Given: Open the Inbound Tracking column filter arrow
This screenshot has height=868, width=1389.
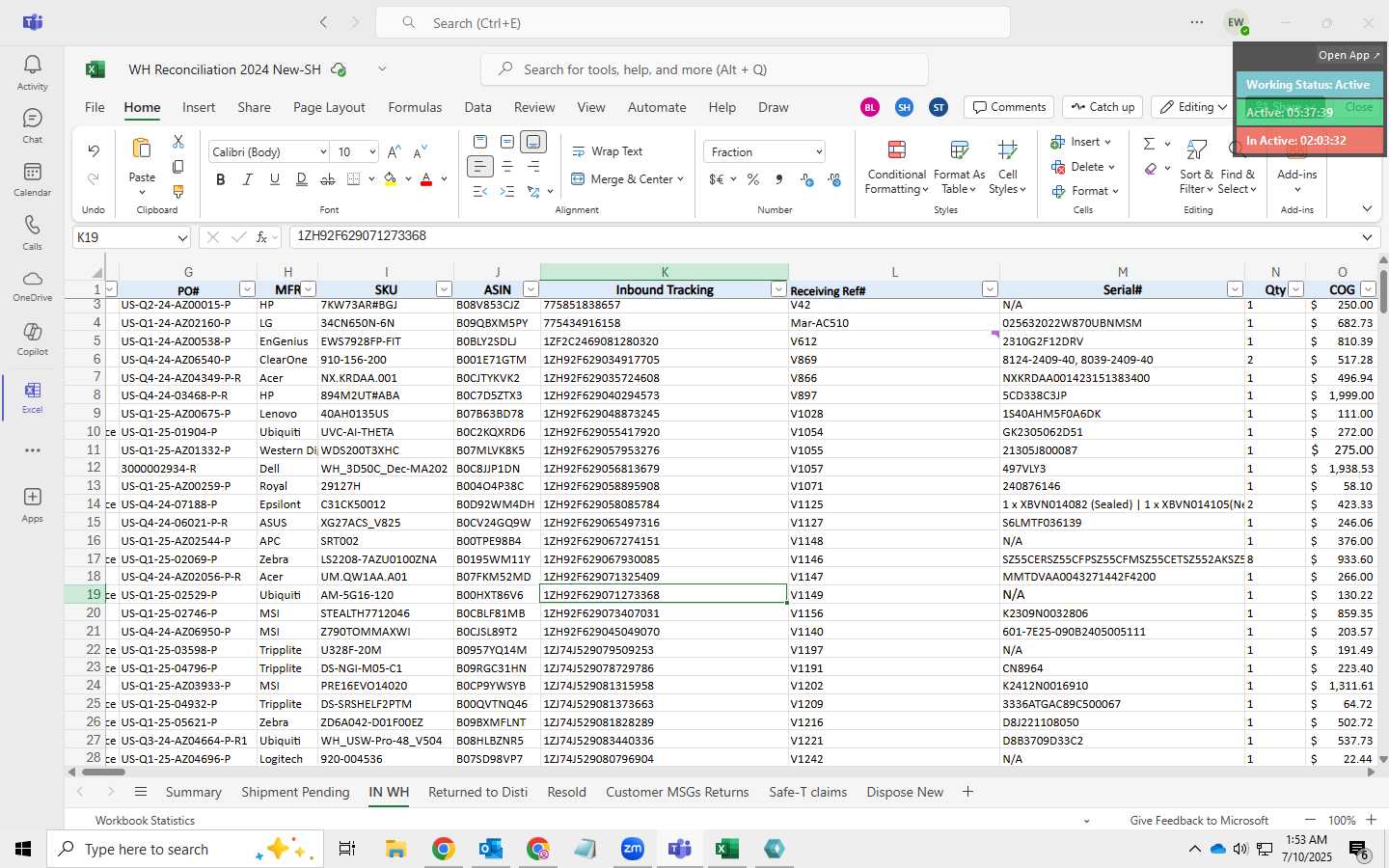Looking at the screenshot, I should point(778,289).
